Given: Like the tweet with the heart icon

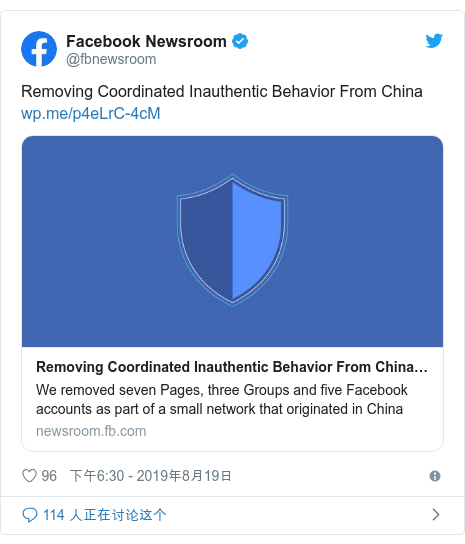Looking at the screenshot, I should tap(29, 476).
